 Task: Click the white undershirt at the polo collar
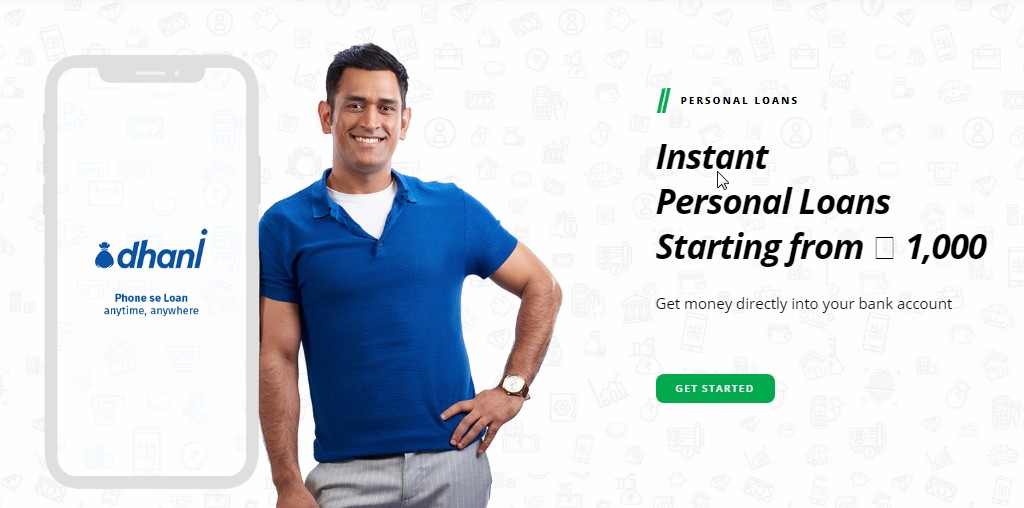pyautogui.click(x=364, y=207)
